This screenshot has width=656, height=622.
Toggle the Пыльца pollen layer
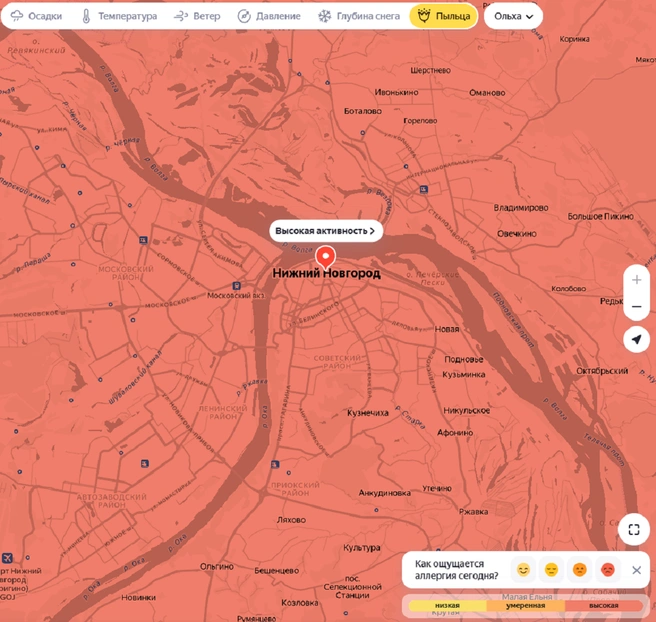443,16
